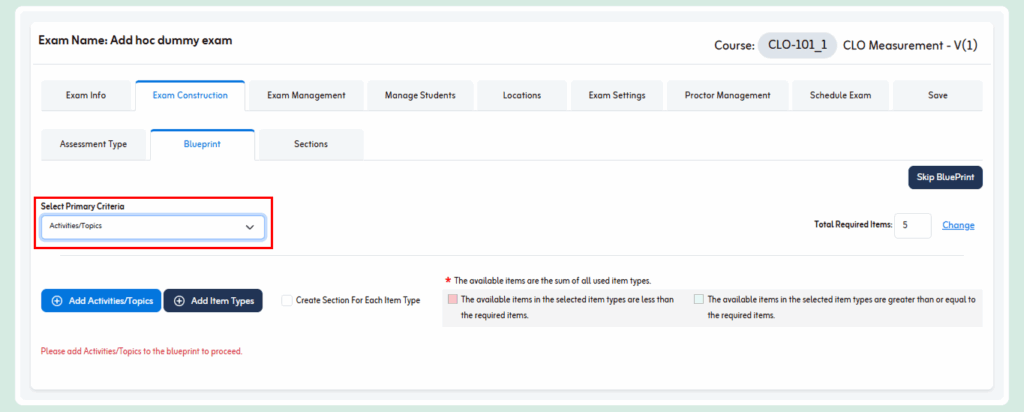Click the Change link beside required items
Image resolution: width=1024 pixels, height=412 pixels.
point(958,225)
